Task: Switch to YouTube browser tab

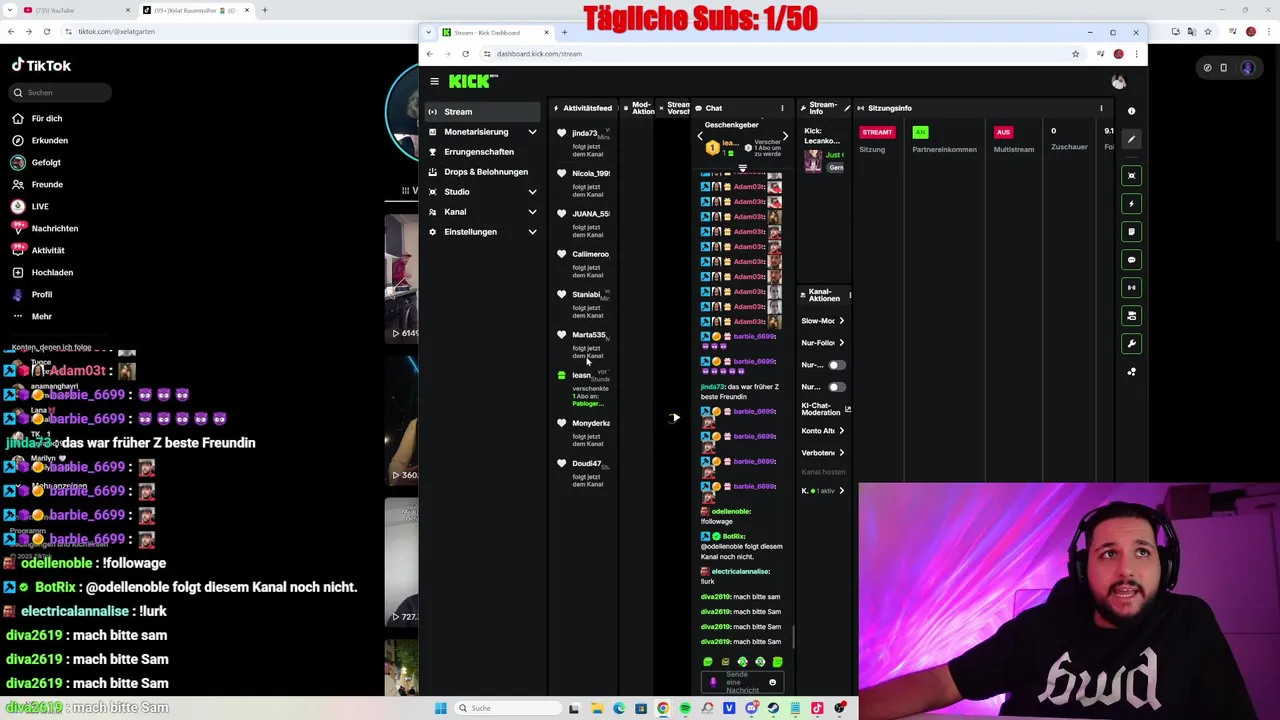Action: 75,10
